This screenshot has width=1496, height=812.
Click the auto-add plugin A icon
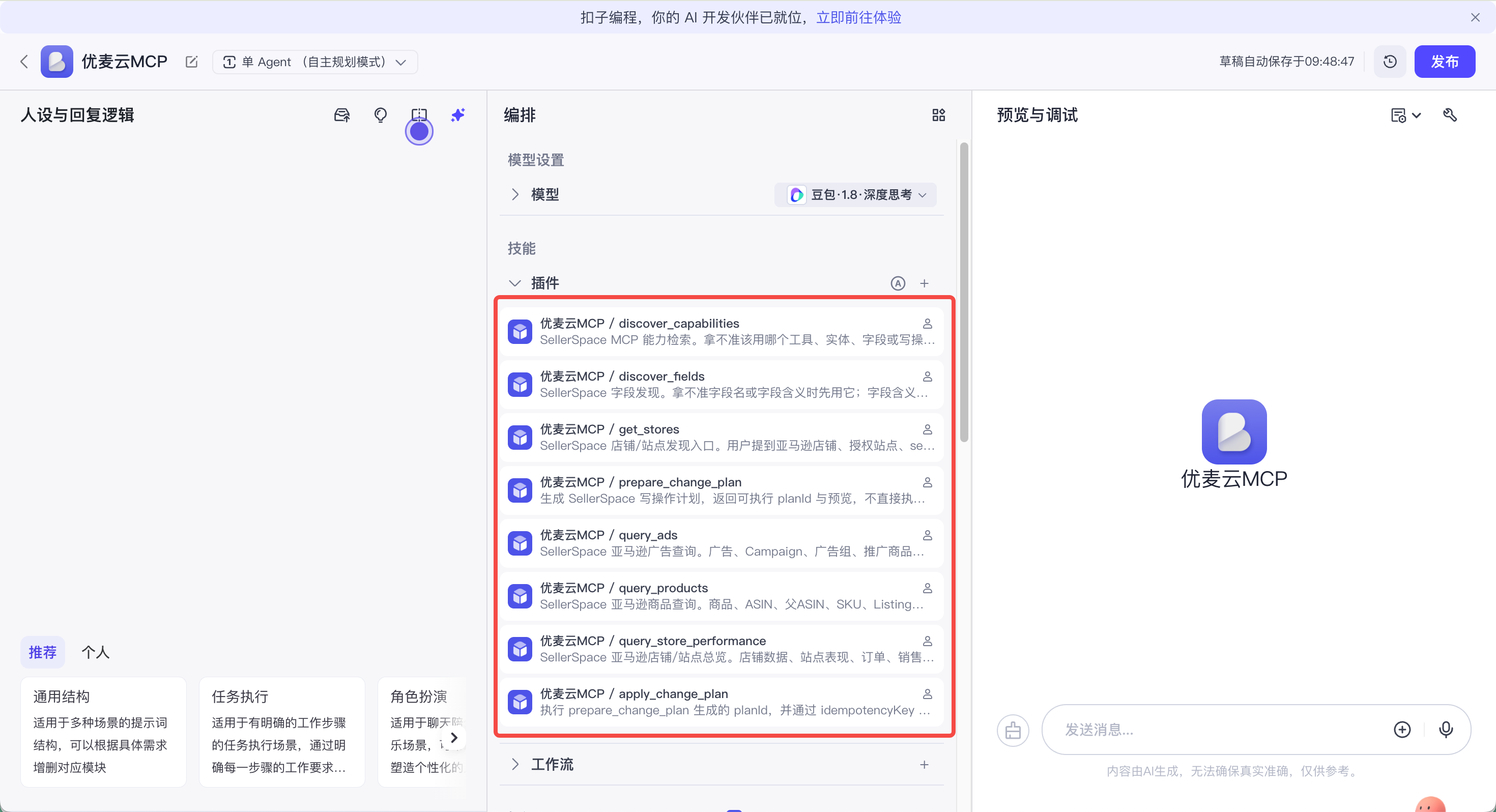[898, 283]
